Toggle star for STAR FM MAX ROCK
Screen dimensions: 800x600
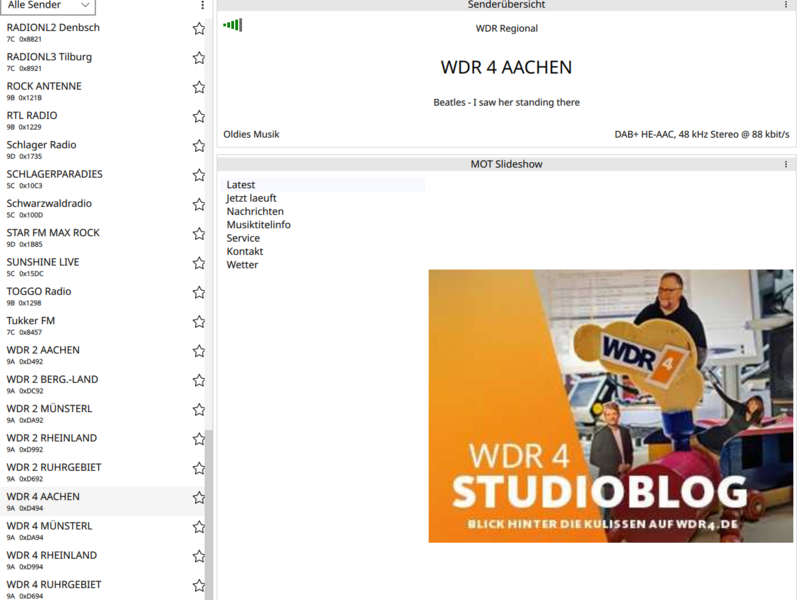pyautogui.click(x=199, y=234)
